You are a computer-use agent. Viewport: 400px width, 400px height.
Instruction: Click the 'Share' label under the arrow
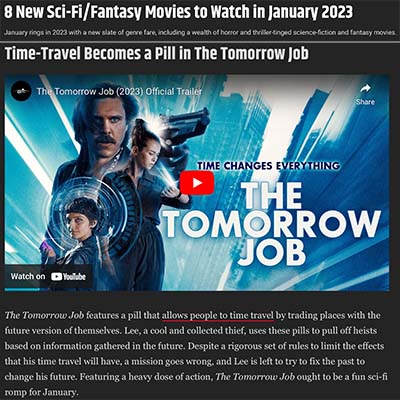tap(365, 102)
